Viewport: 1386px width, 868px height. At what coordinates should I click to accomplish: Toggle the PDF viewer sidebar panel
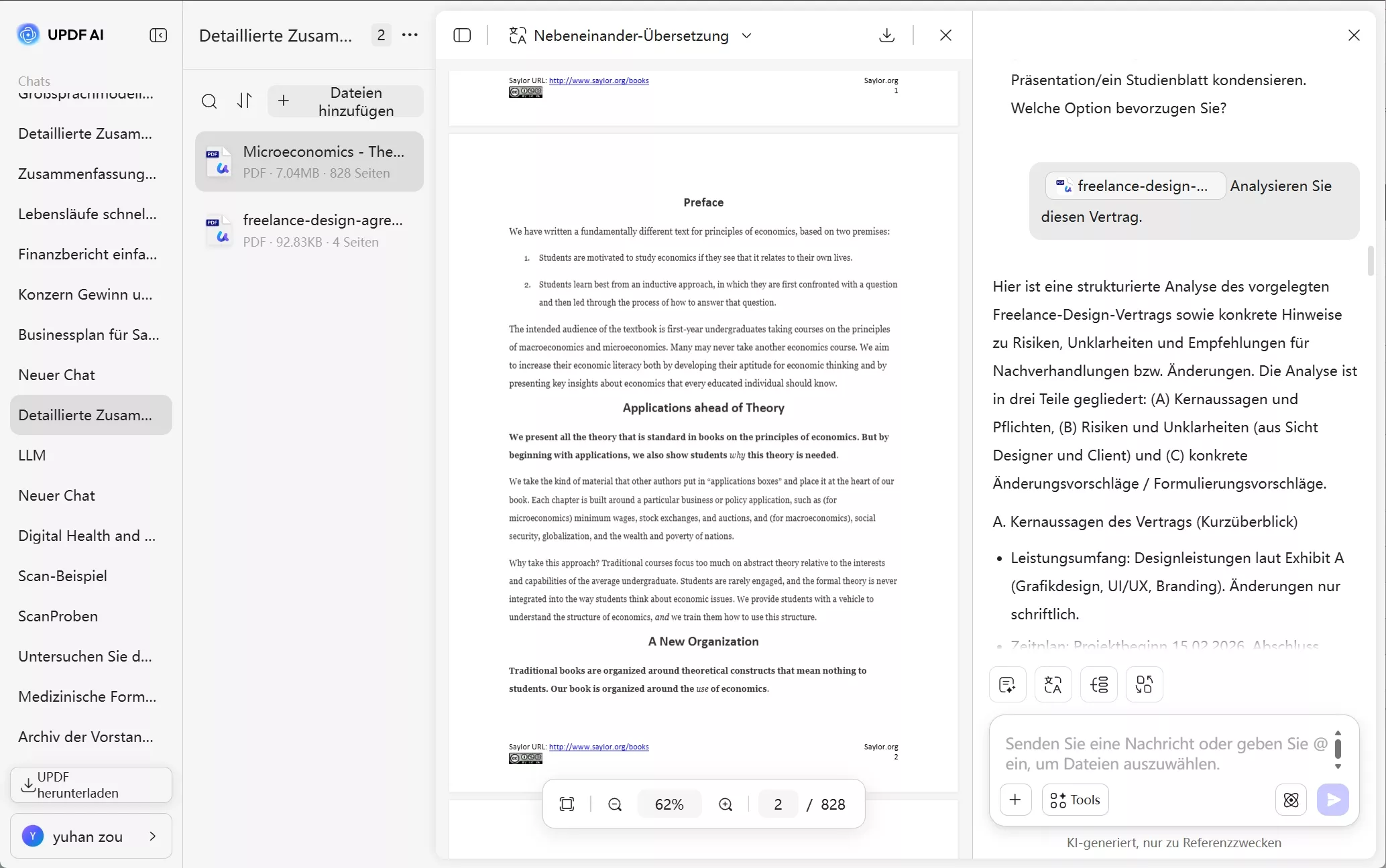click(462, 35)
